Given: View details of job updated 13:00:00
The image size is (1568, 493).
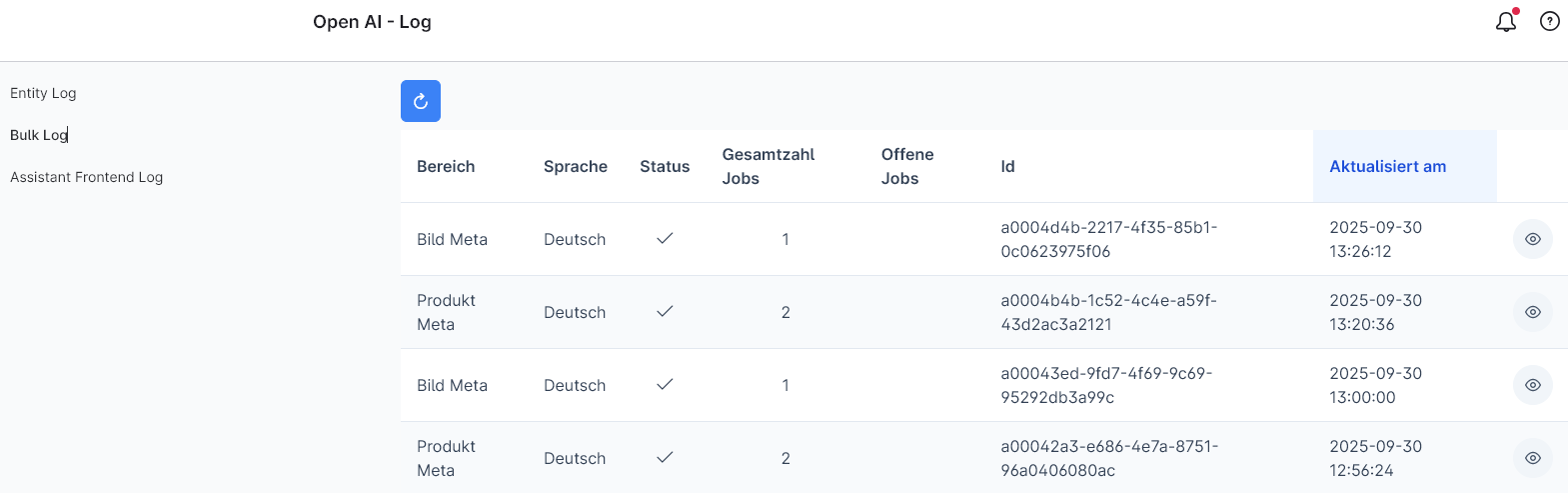Looking at the screenshot, I should 1532,385.
